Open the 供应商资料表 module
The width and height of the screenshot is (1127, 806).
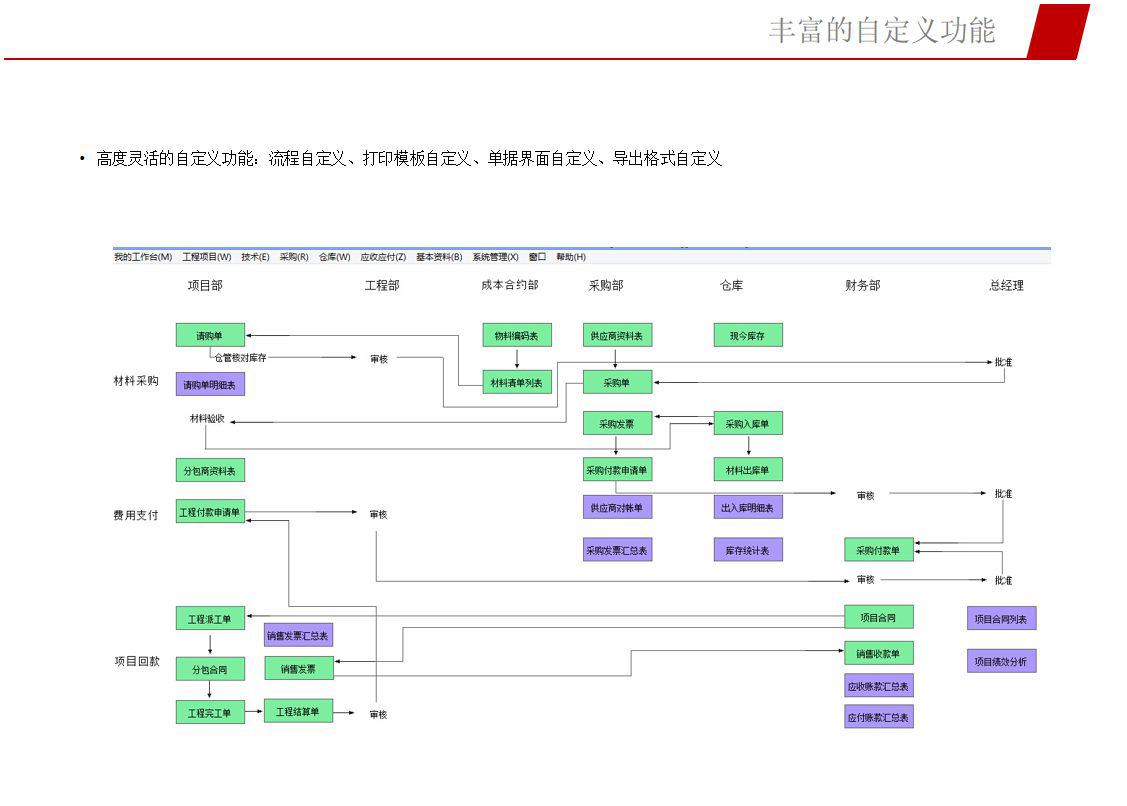coord(617,336)
